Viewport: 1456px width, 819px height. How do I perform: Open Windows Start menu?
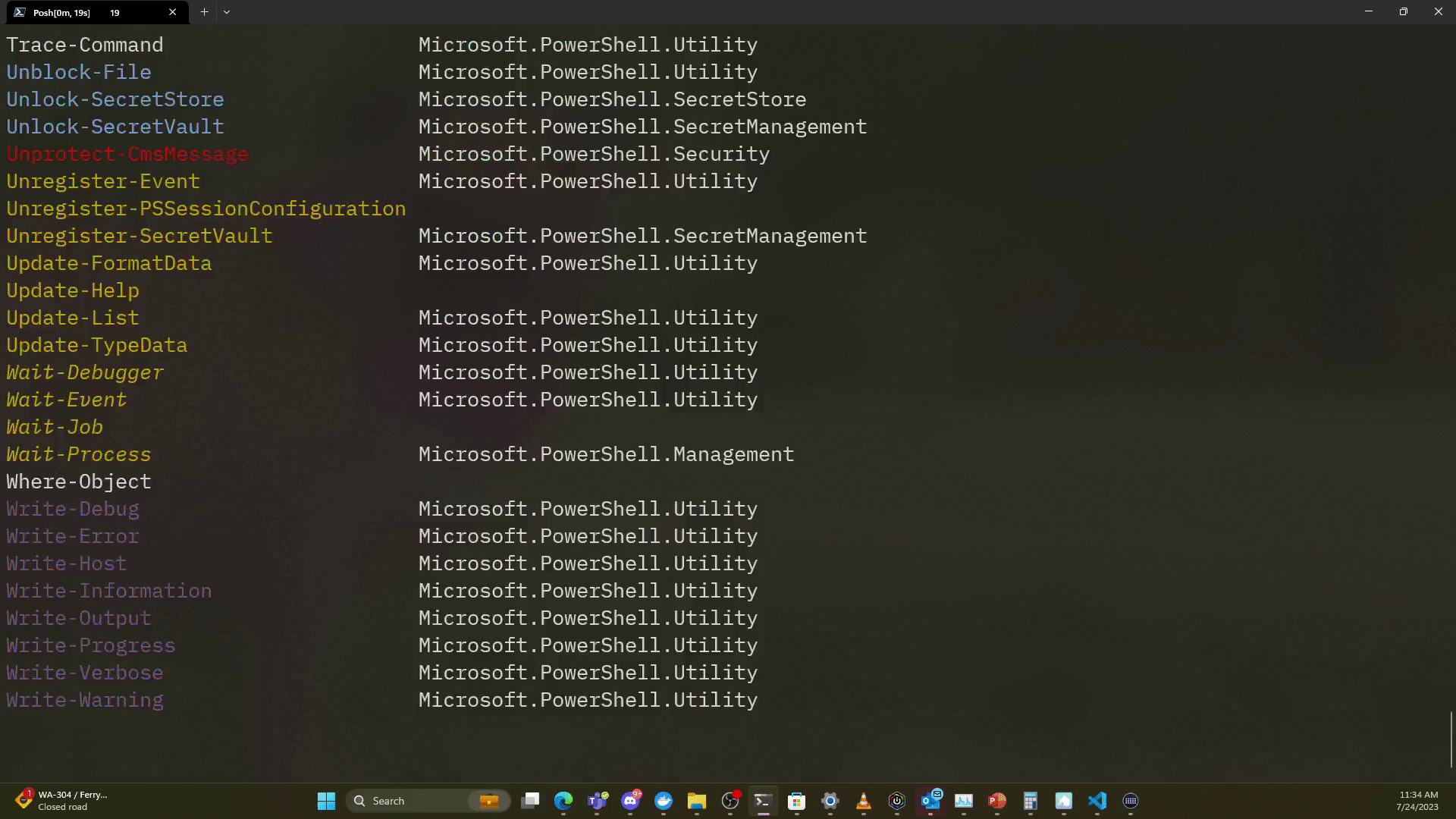point(326,801)
